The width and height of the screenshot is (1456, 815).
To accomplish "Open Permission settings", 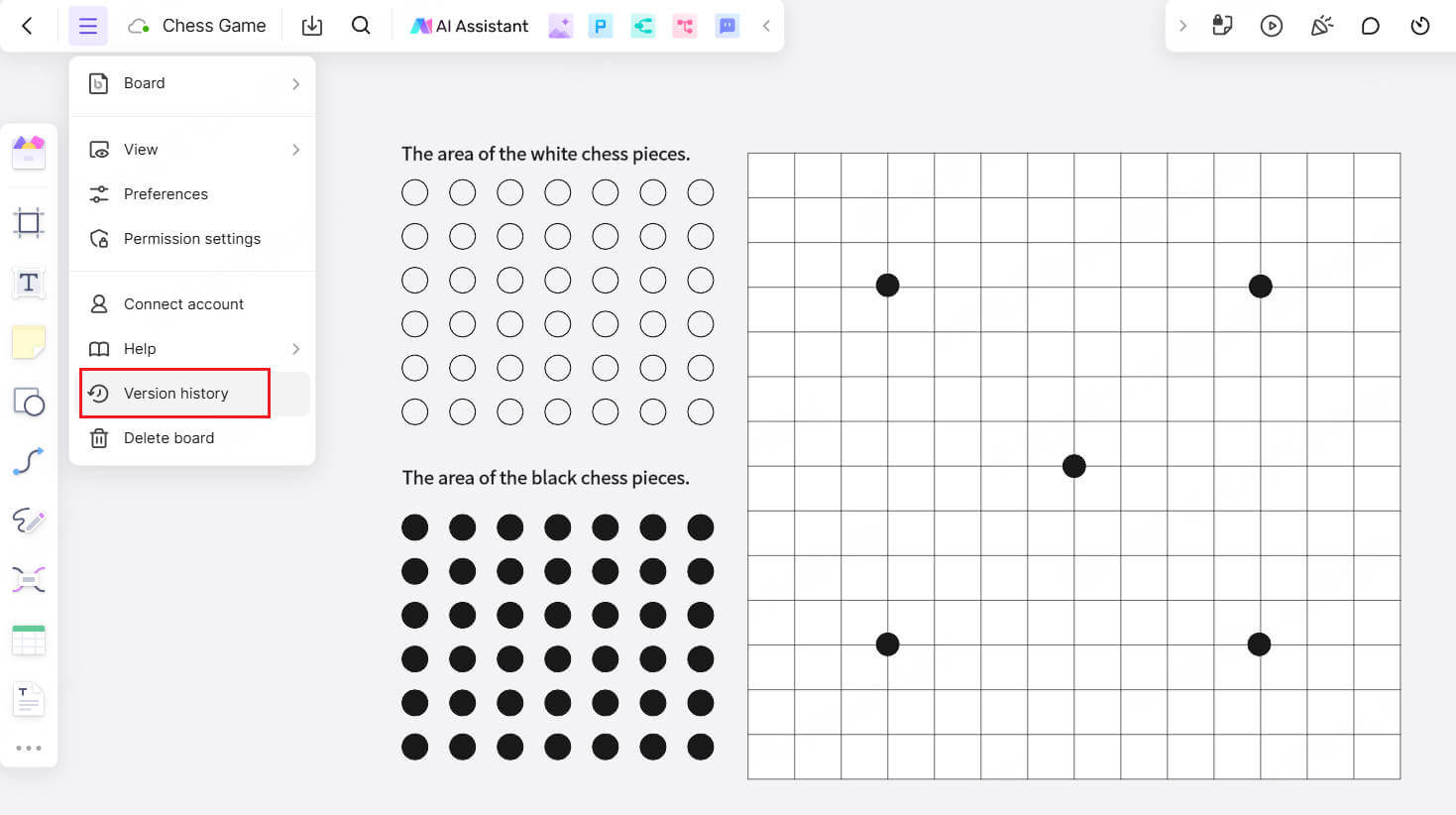I will [191, 239].
